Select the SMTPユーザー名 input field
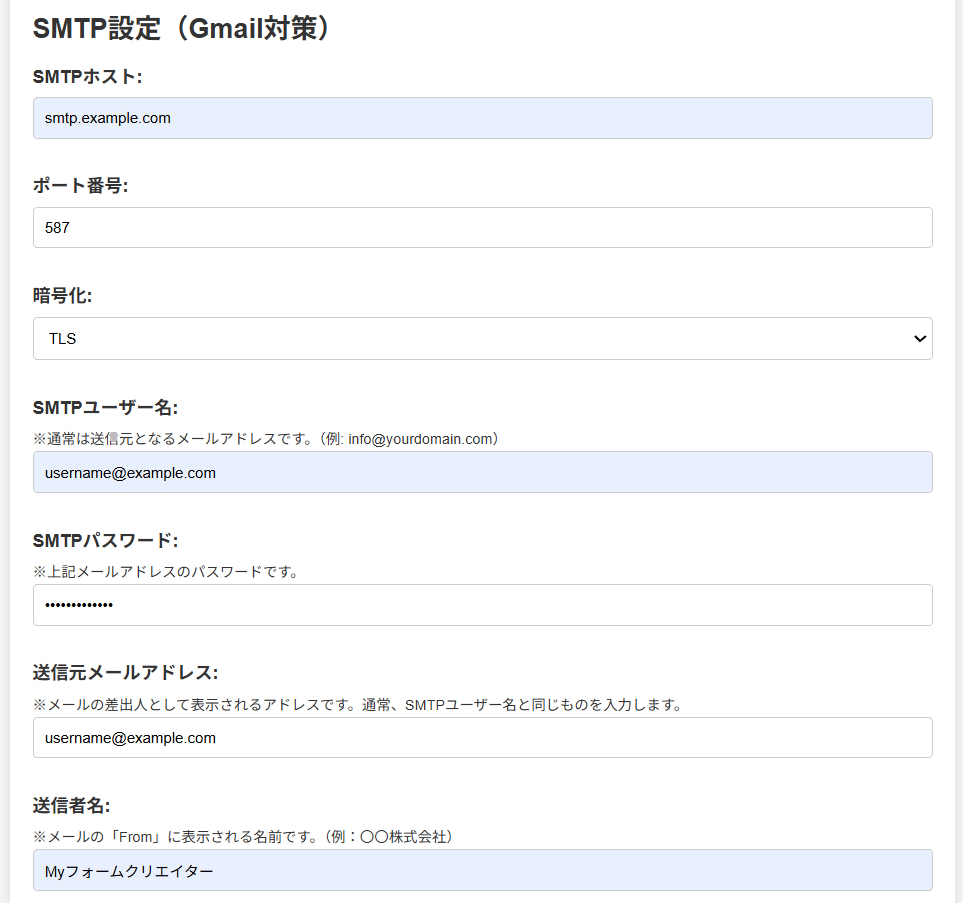Viewport: 963px width, 903px height. [x=482, y=472]
